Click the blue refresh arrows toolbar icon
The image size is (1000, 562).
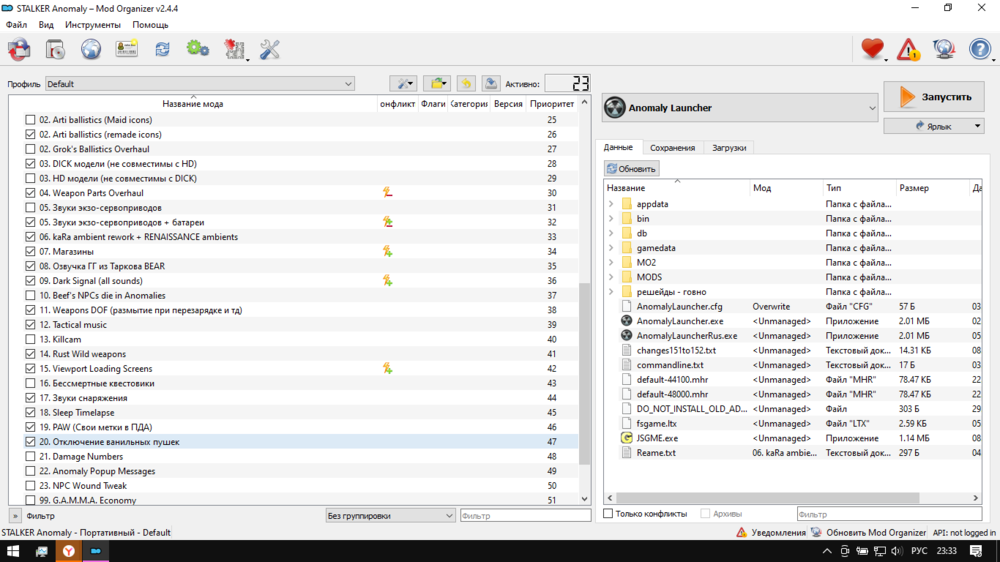(x=162, y=49)
